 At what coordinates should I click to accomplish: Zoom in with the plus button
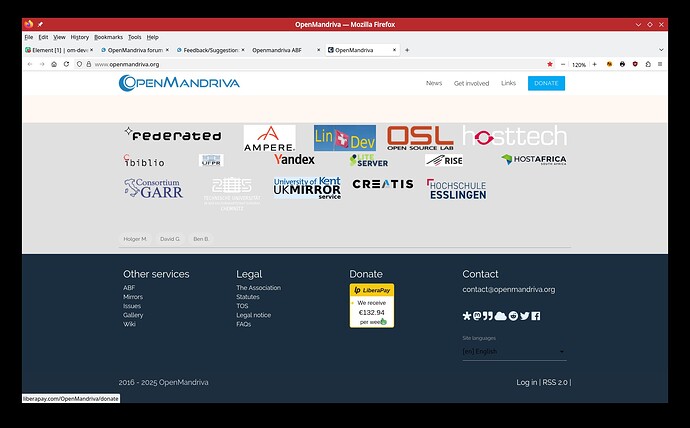point(595,64)
